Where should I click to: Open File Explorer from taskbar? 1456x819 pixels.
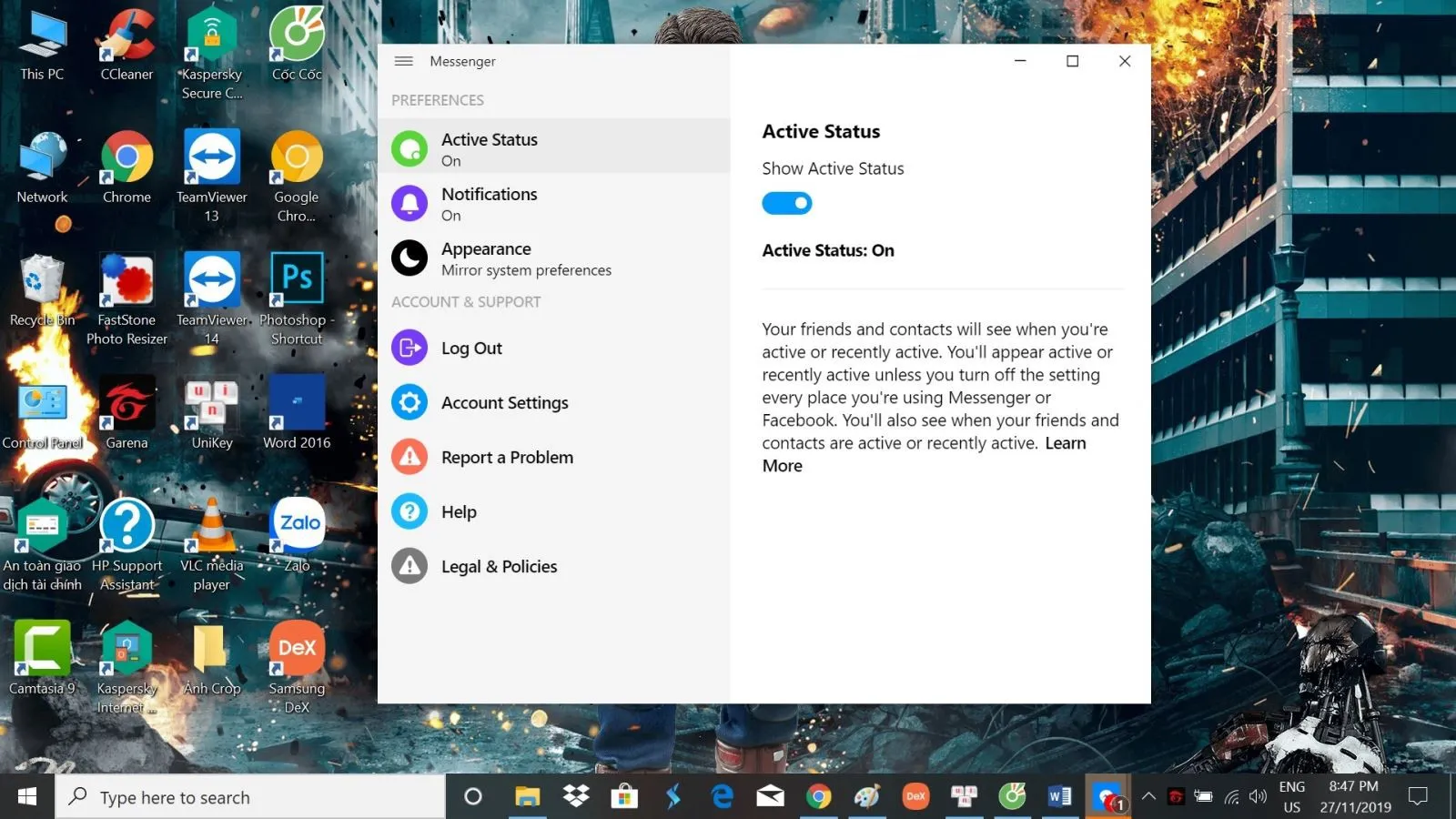pyautogui.click(x=527, y=797)
